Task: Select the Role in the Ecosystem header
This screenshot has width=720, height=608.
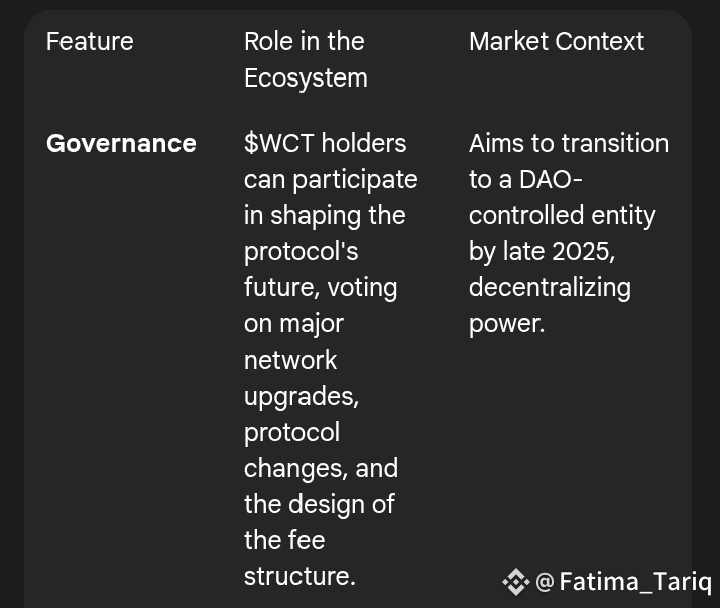Action: [306, 60]
